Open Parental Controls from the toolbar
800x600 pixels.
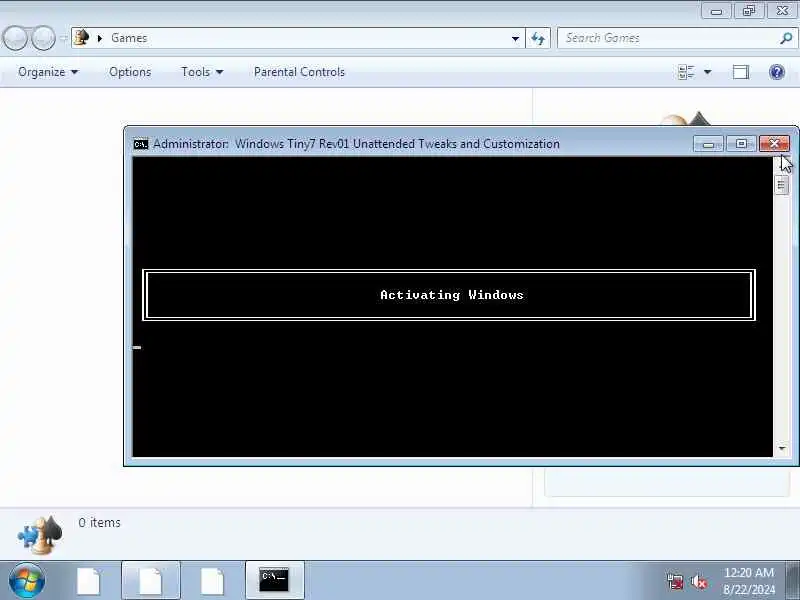point(299,72)
